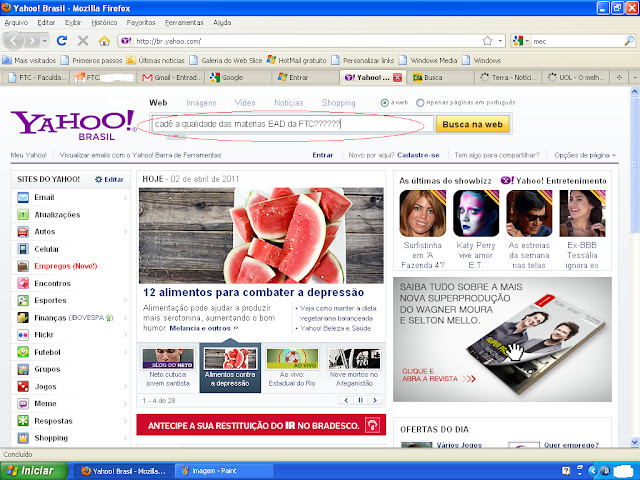
Task: Open the Ferramentas menu
Action: [184, 22]
